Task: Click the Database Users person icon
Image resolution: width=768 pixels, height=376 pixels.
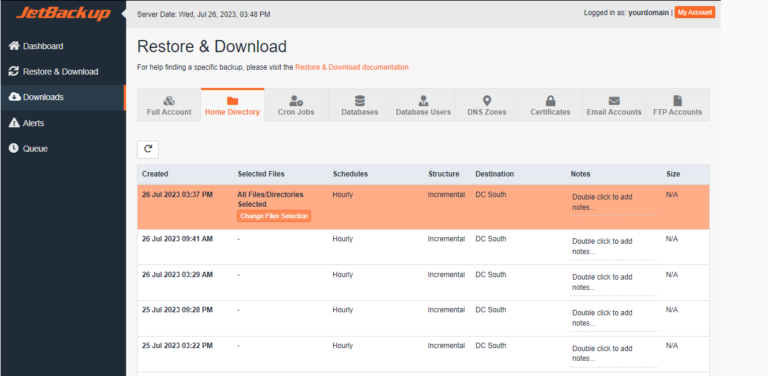Action: pos(423,101)
